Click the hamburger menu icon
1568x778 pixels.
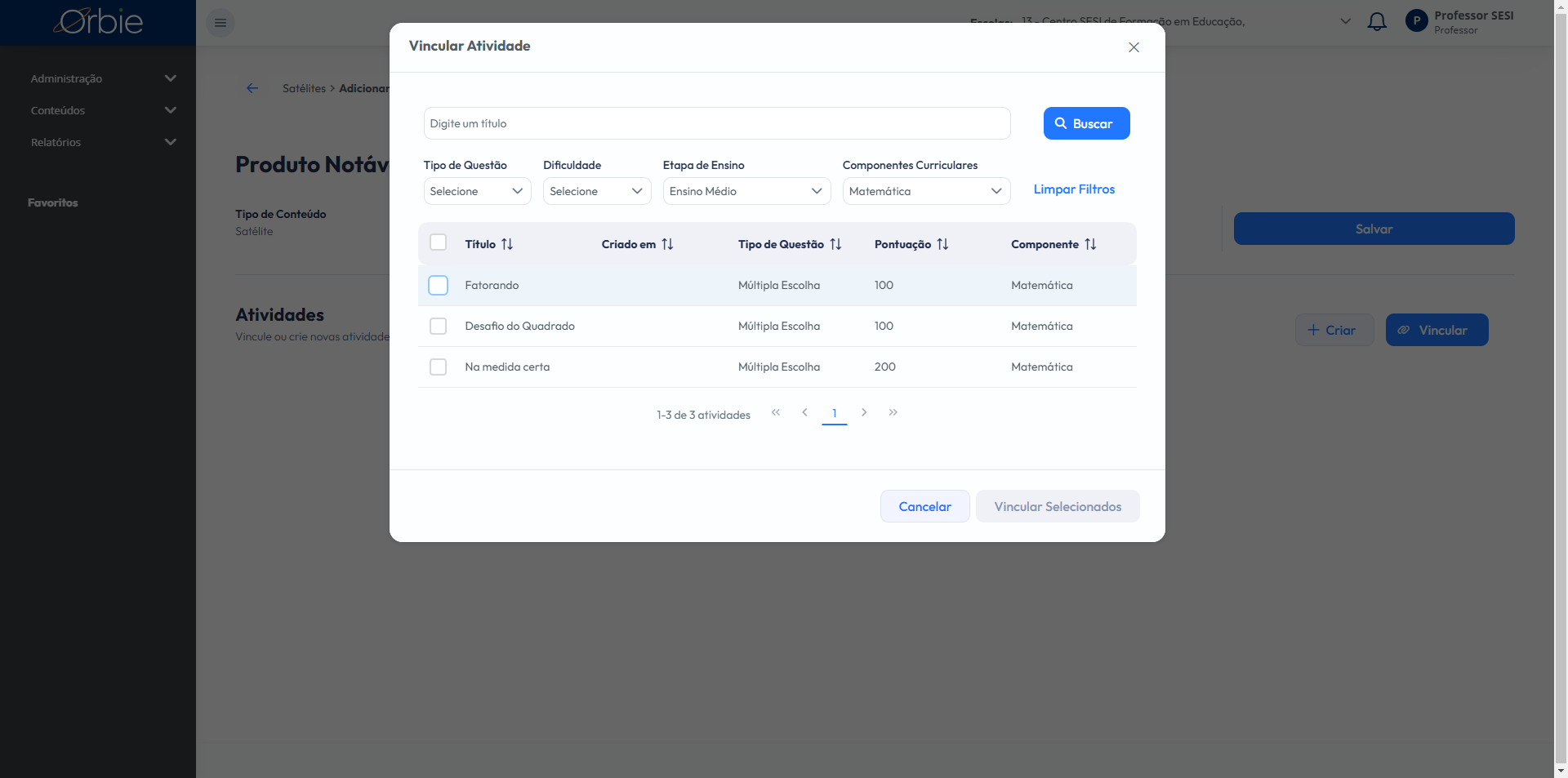(220, 23)
